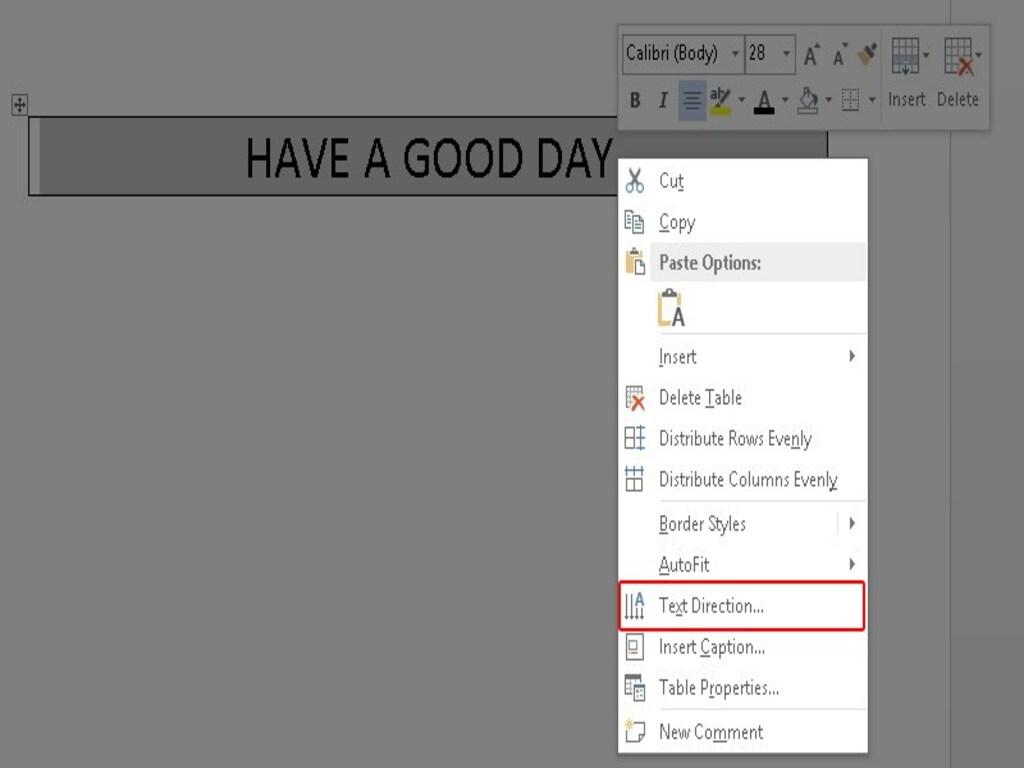This screenshot has width=1024, height=768.
Task: Open the font name dropdown
Action: tap(736, 54)
